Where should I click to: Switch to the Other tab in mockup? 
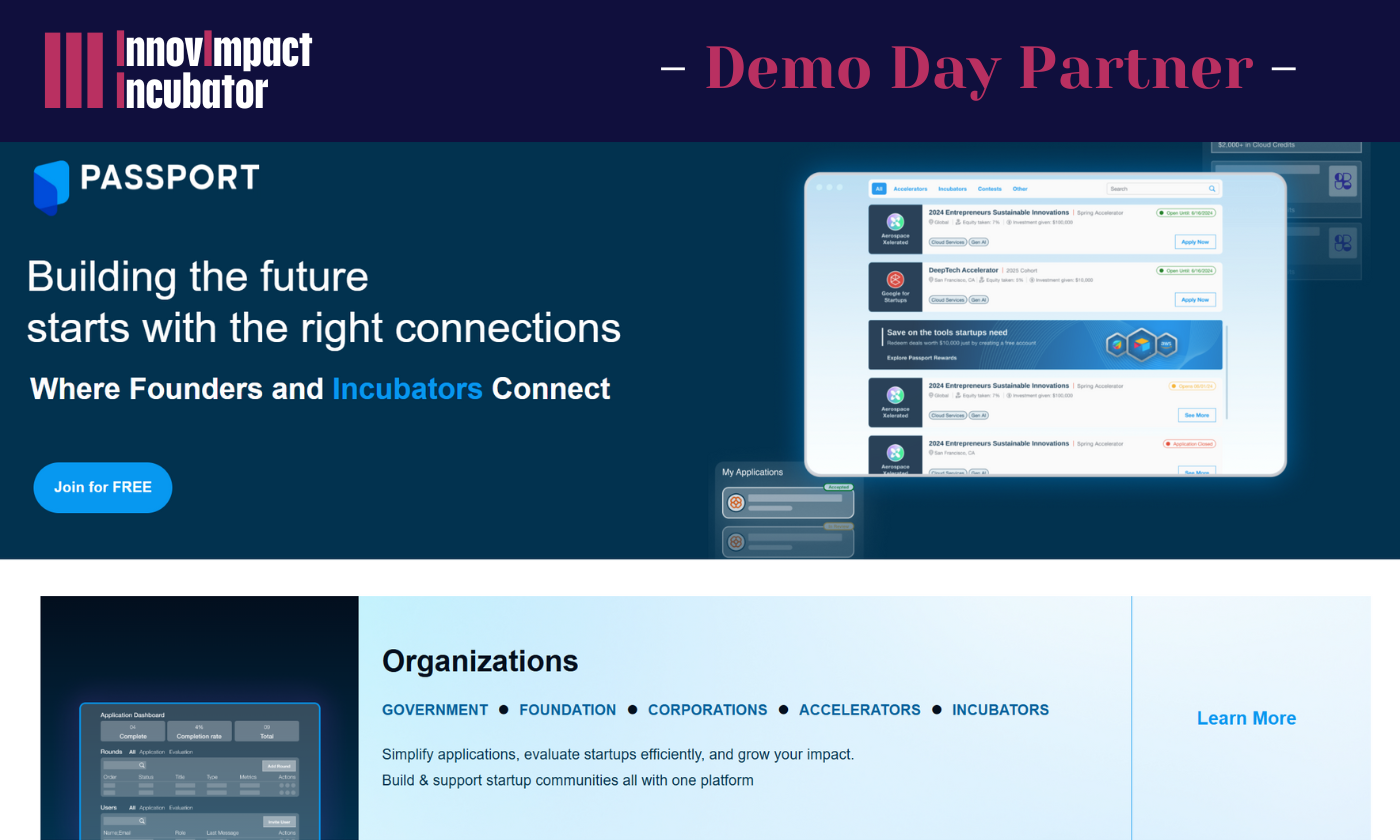1020,189
